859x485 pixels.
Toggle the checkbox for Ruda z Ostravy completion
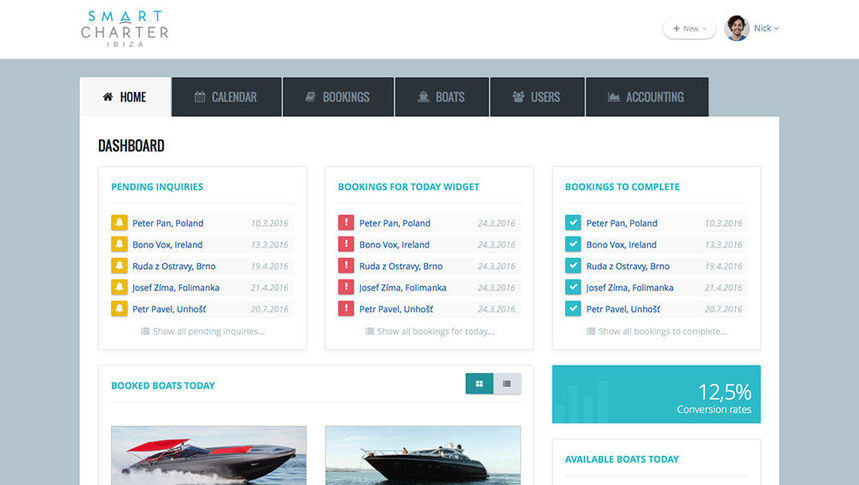[573, 266]
